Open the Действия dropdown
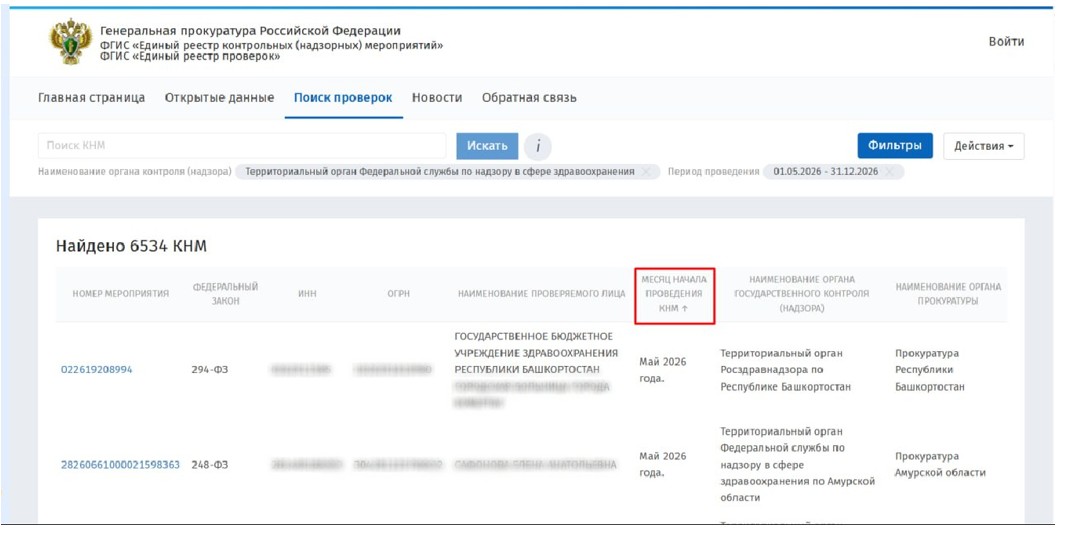The width and height of the screenshot is (1068, 533). pyautogui.click(x=984, y=146)
